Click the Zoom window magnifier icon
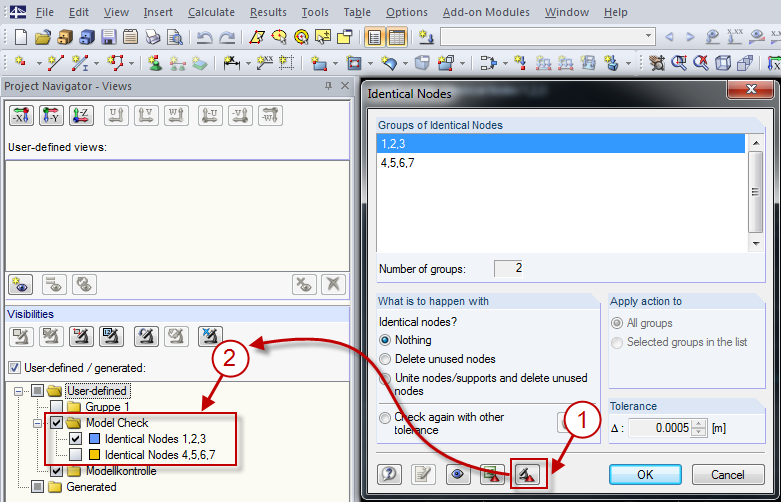This screenshot has width=781, height=502. point(679,63)
